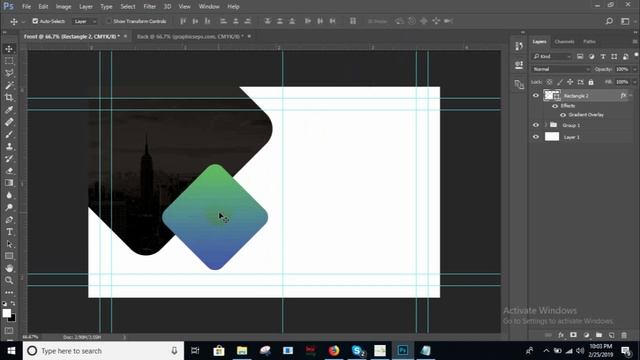
Task: Toggle Quick Mask mode
Action: (x=9, y=331)
